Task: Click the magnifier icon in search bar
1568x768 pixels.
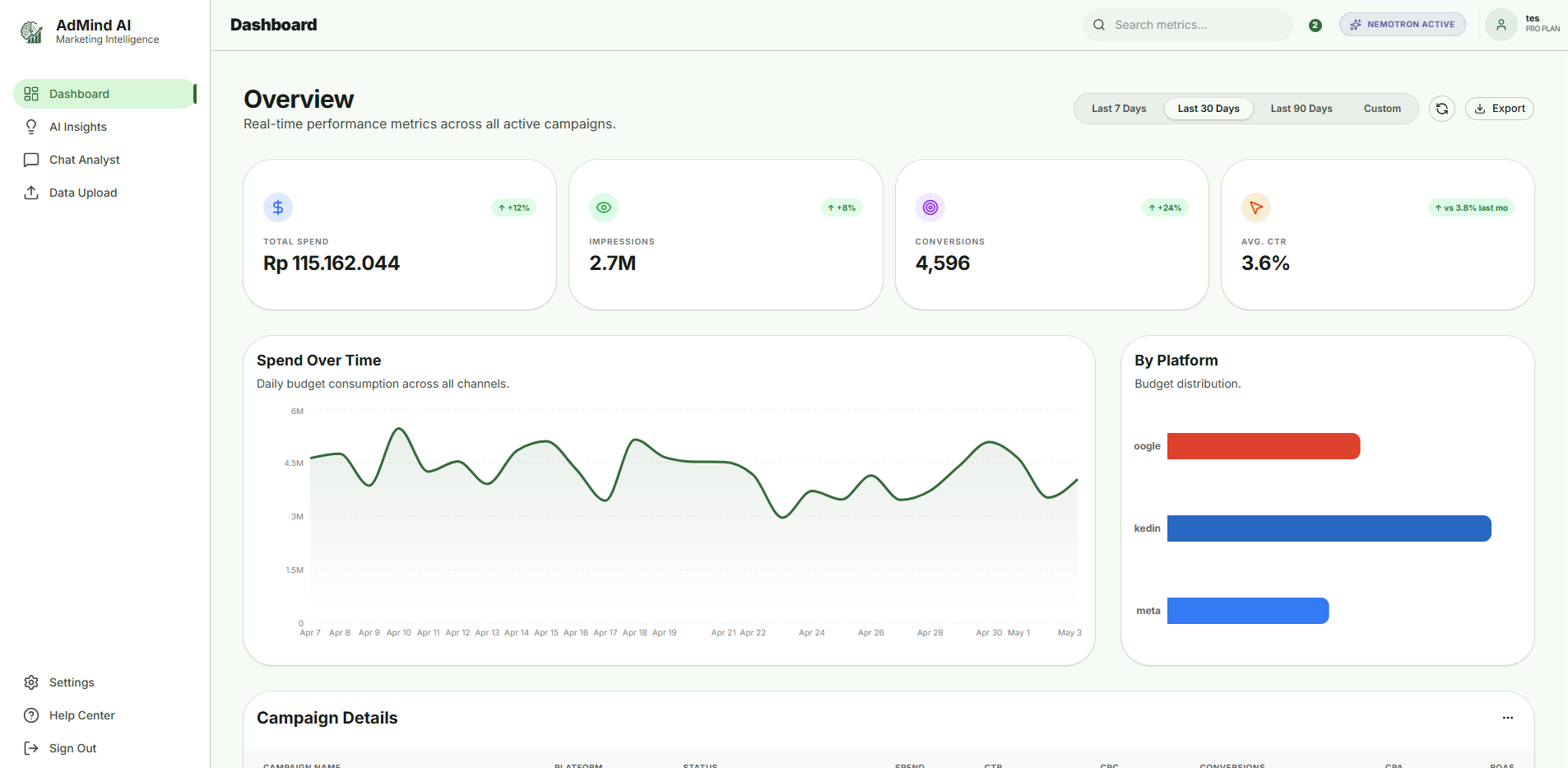Action: 1099,25
